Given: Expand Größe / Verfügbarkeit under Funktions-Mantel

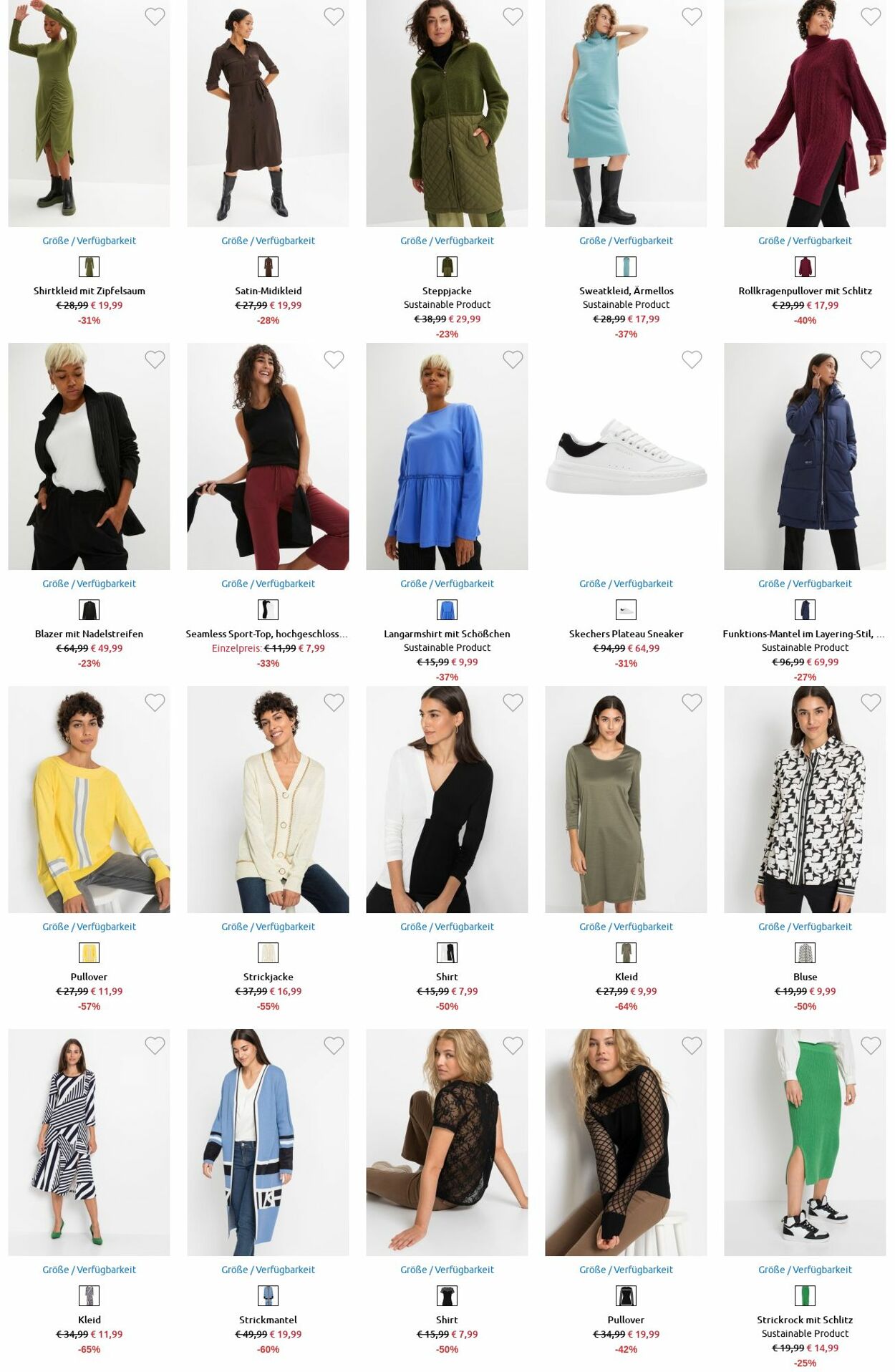Looking at the screenshot, I should pos(805,584).
